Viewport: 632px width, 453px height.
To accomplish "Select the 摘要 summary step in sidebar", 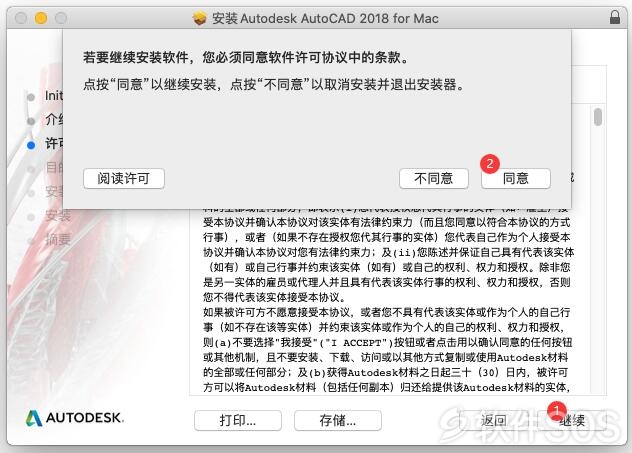I will click(x=58, y=240).
